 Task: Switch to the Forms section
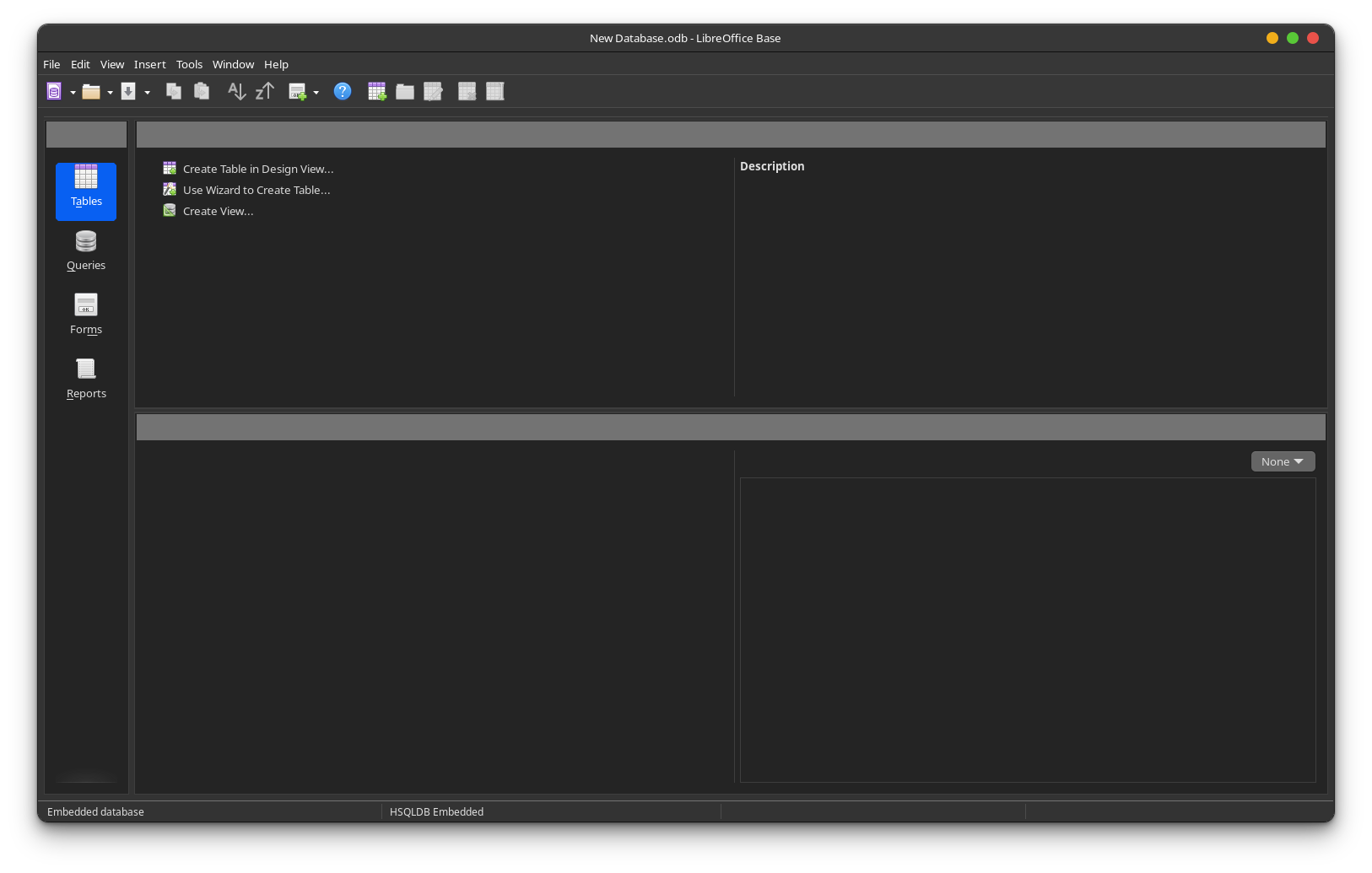86,315
